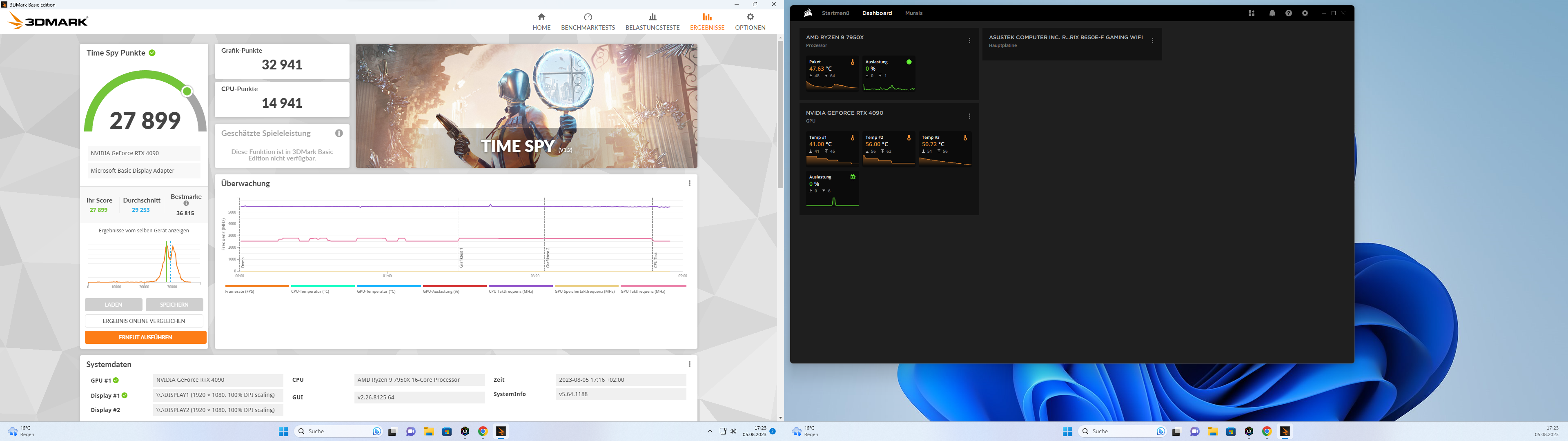Open Überwachung panel three-dot menu
This screenshot has width=1568, height=441.
click(x=689, y=183)
